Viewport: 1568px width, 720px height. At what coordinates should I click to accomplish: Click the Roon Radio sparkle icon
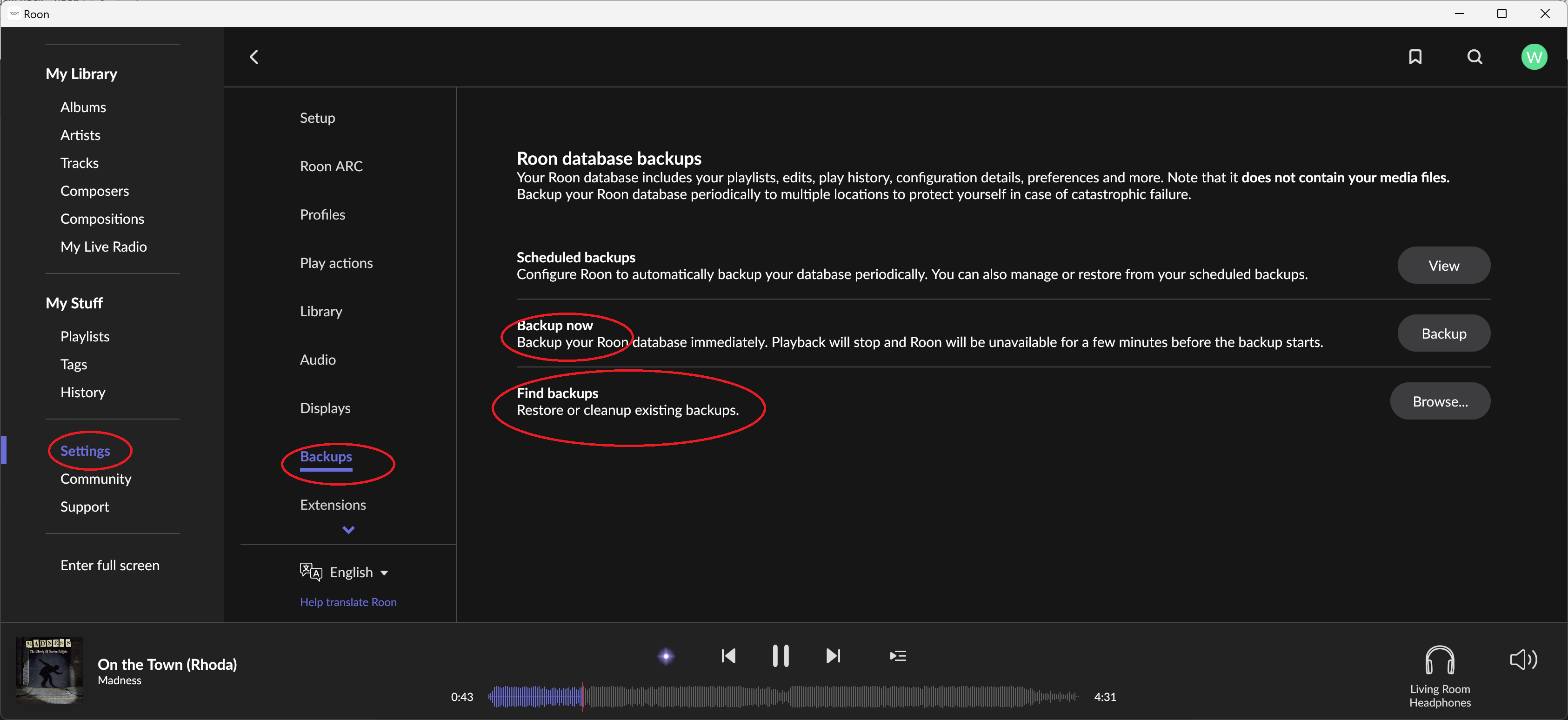(x=666, y=655)
